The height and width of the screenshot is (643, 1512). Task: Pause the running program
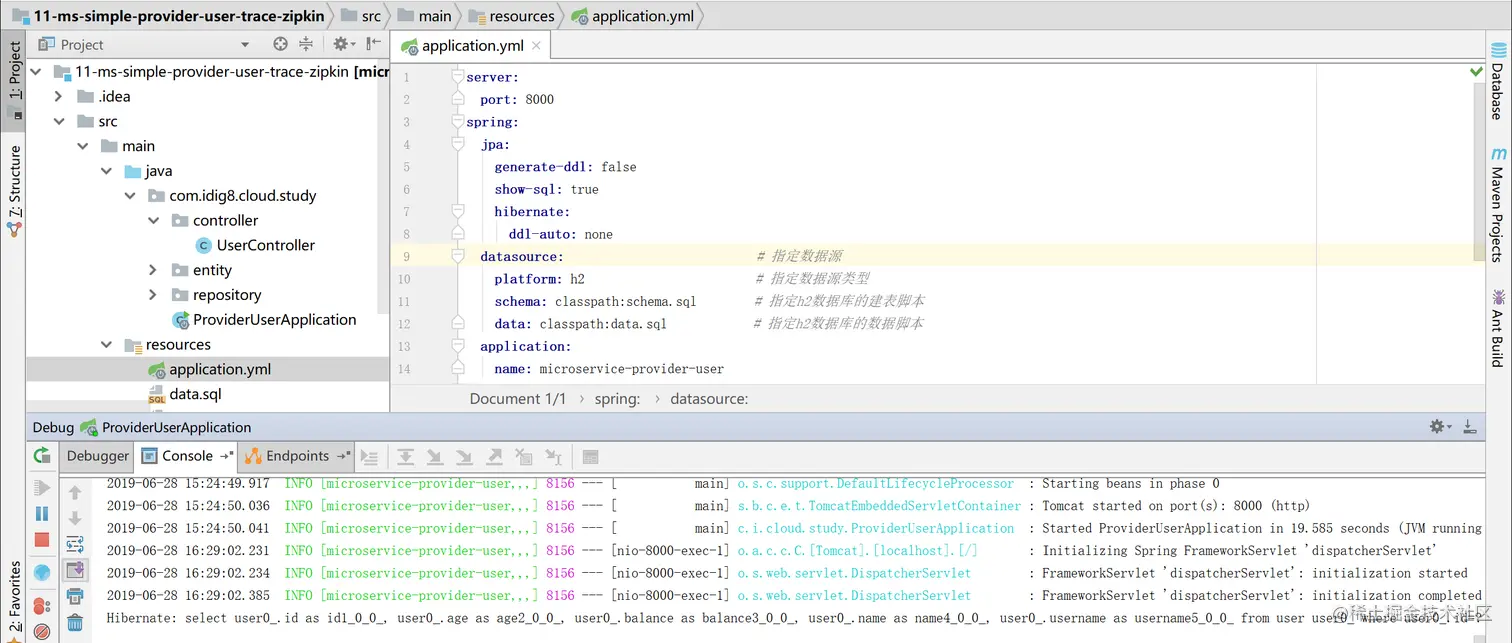click(x=42, y=514)
